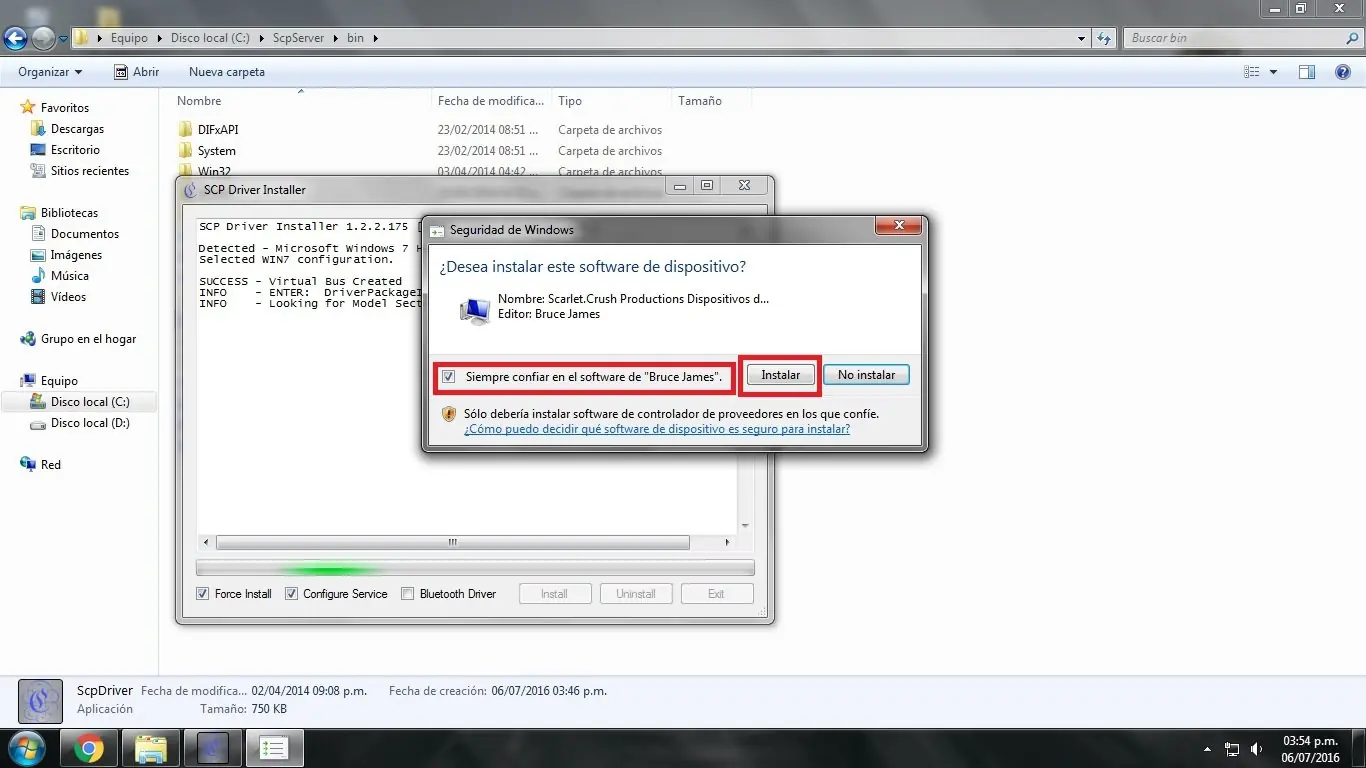Click ScpServer in the address breadcrumb
1366x768 pixels.
[x=298, y=38]
